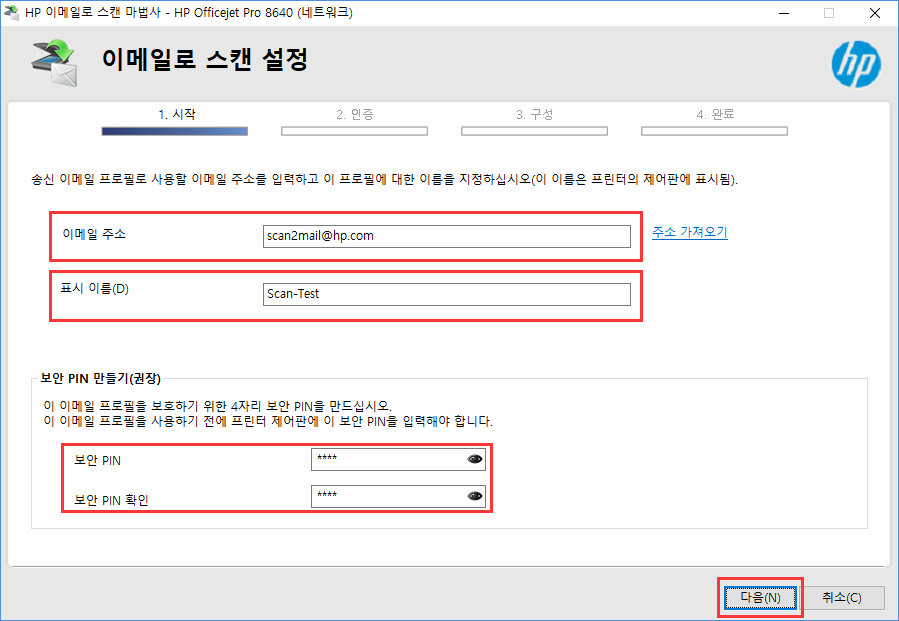Screen dimensions: 899x621
Task: Close the wizard window
Action: click(x=874, y=13)
